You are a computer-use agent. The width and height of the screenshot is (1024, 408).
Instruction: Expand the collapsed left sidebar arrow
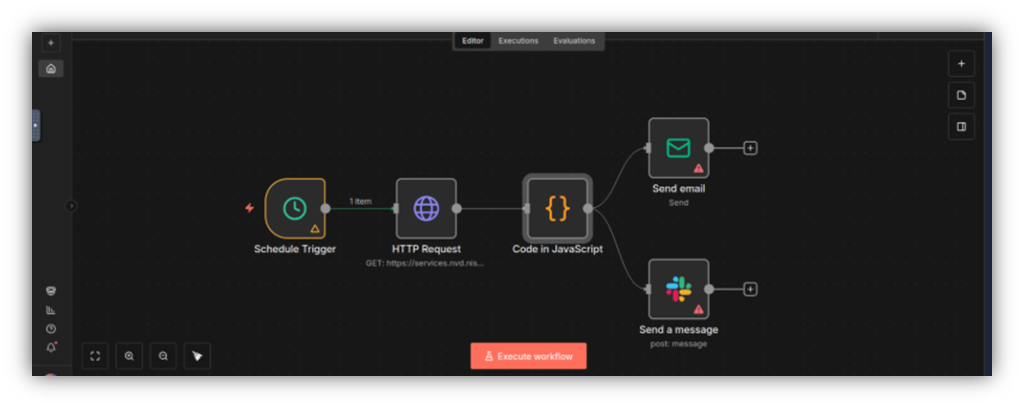pos(71,206)
